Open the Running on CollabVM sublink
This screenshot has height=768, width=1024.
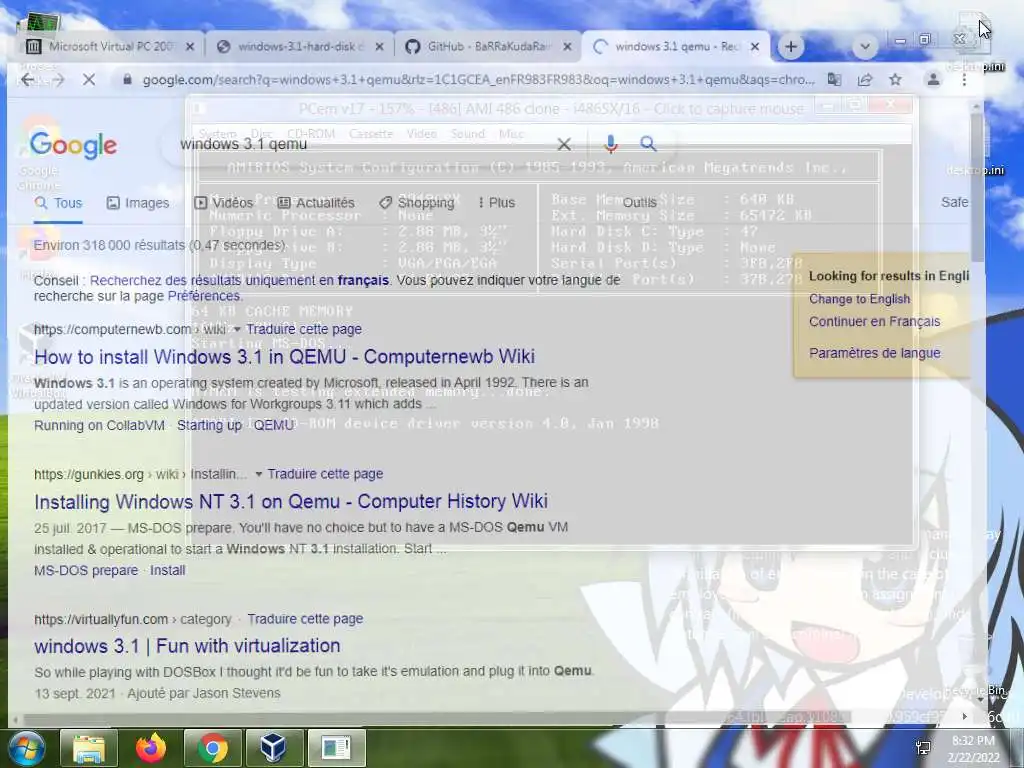point(99,425)
